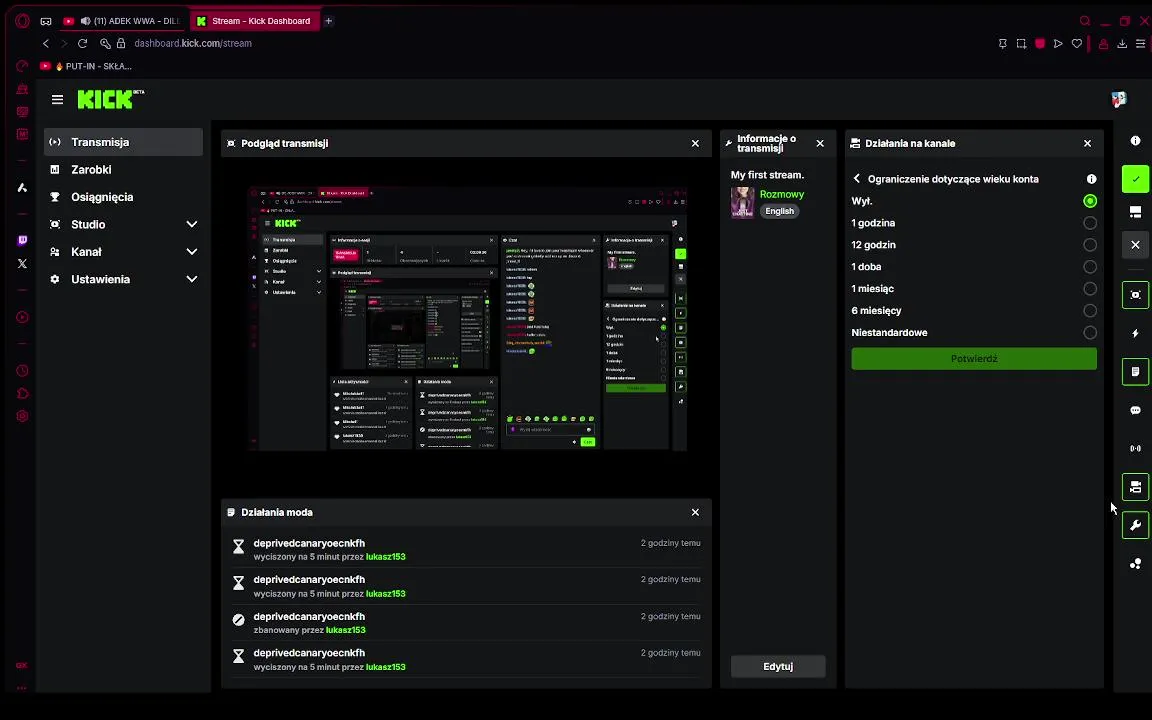The height and width of the screenshot is (720, 1152).
Task: Click the stream category thumbnail image
Action: [x=742, y=202]
